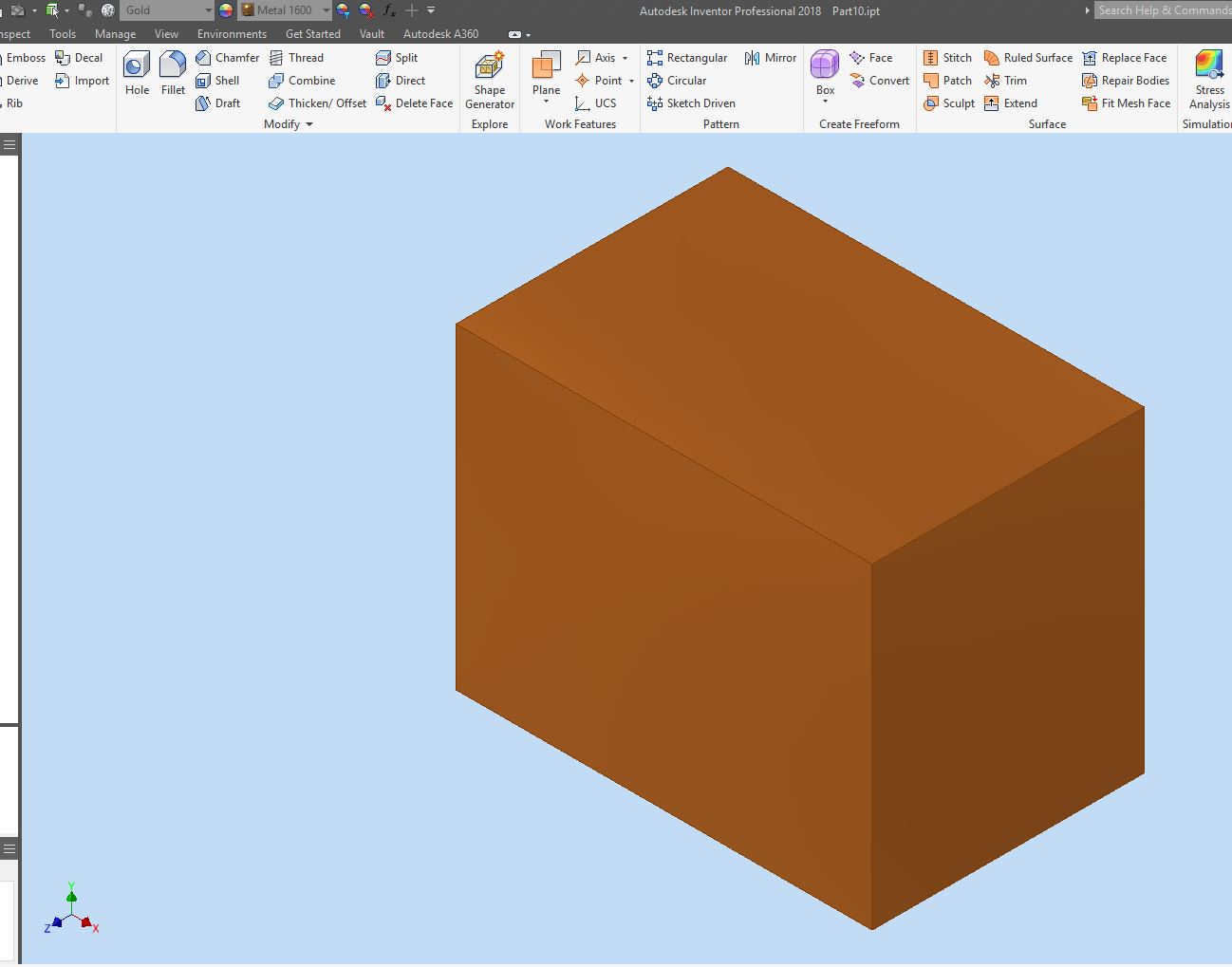This screenshot has height=967, width=1232.
Task: Click the Chamfer tool icon
Action: [203, 58]
